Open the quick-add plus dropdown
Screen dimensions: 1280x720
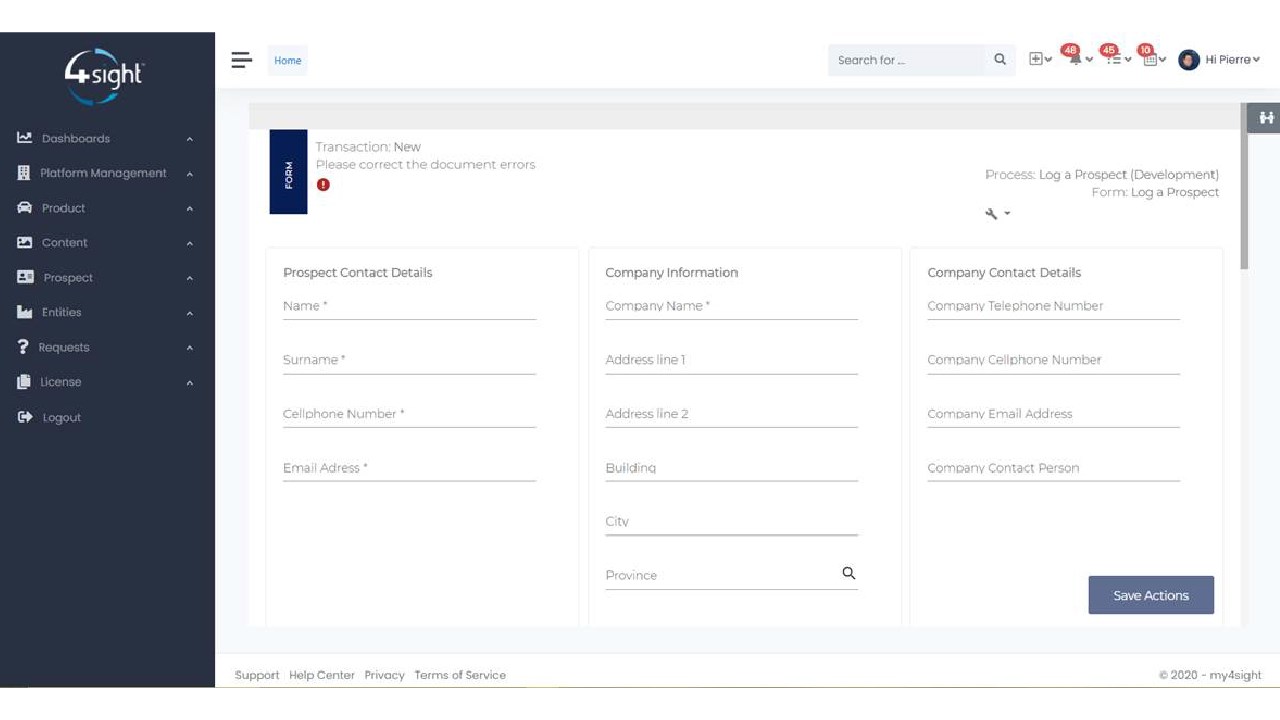tap(1040, 60)
